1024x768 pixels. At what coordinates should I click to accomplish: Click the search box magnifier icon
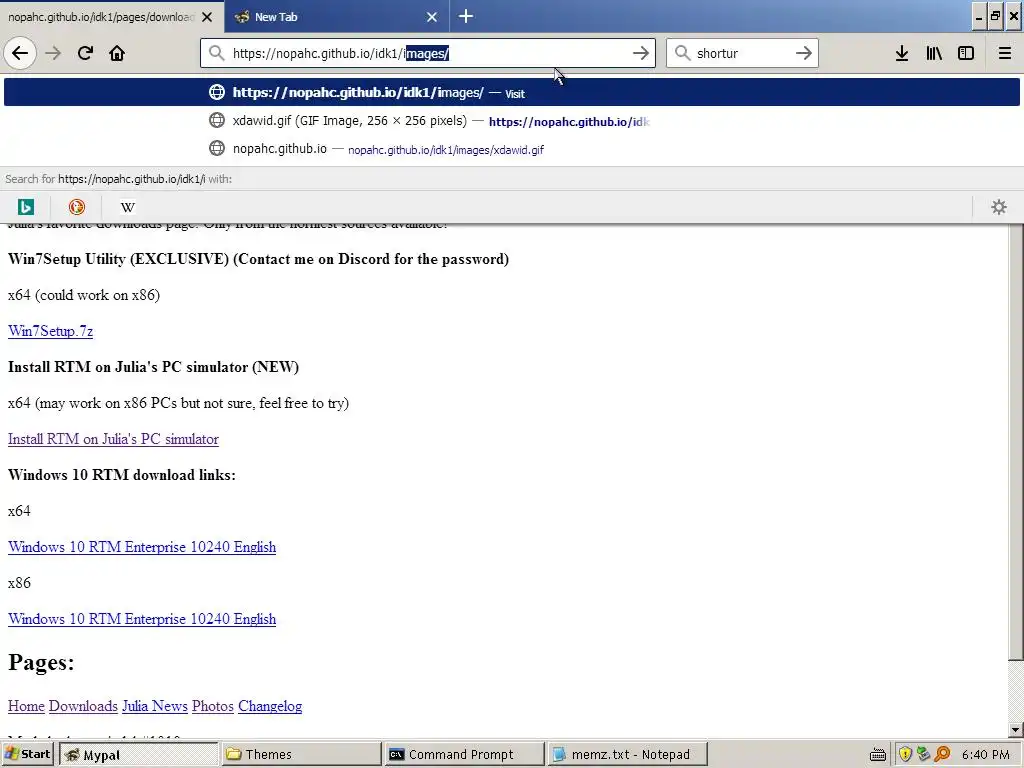[x=682, y=53]
